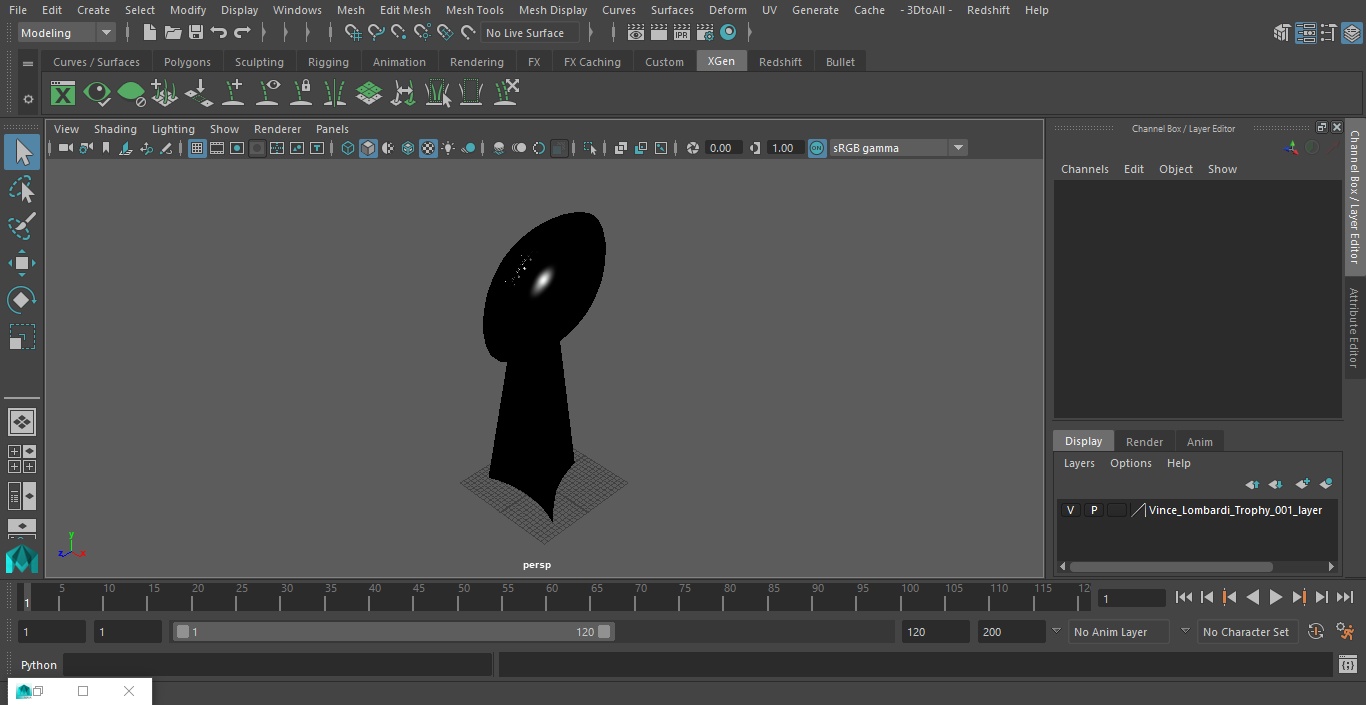The image size is (1366, 705).
Task: Open the sRGB gamma view transform dropdown
Action: pos(897,148)
